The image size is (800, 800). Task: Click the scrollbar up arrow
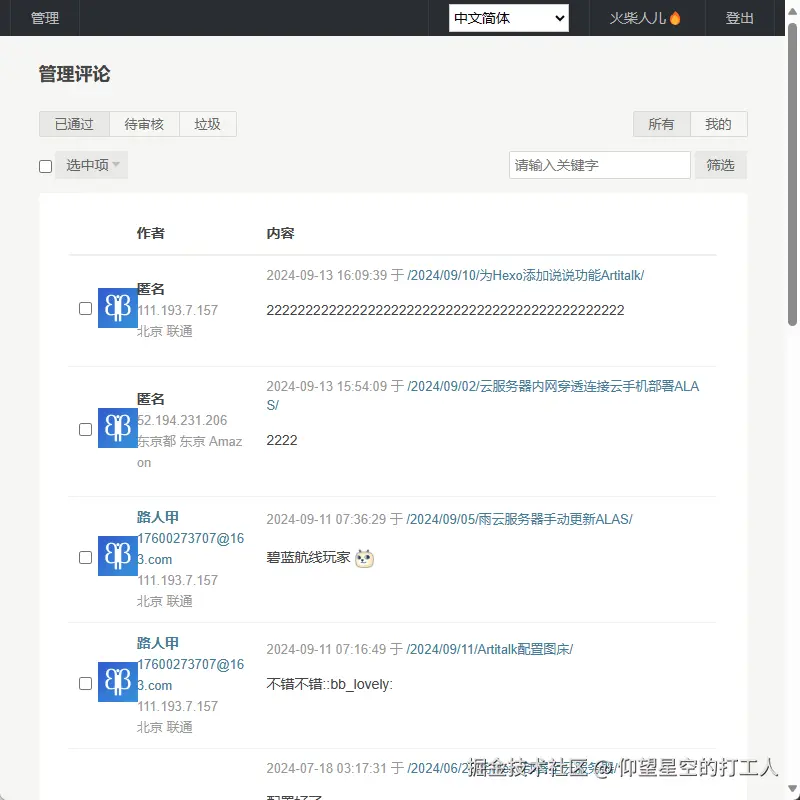click(x=792, y=11)
